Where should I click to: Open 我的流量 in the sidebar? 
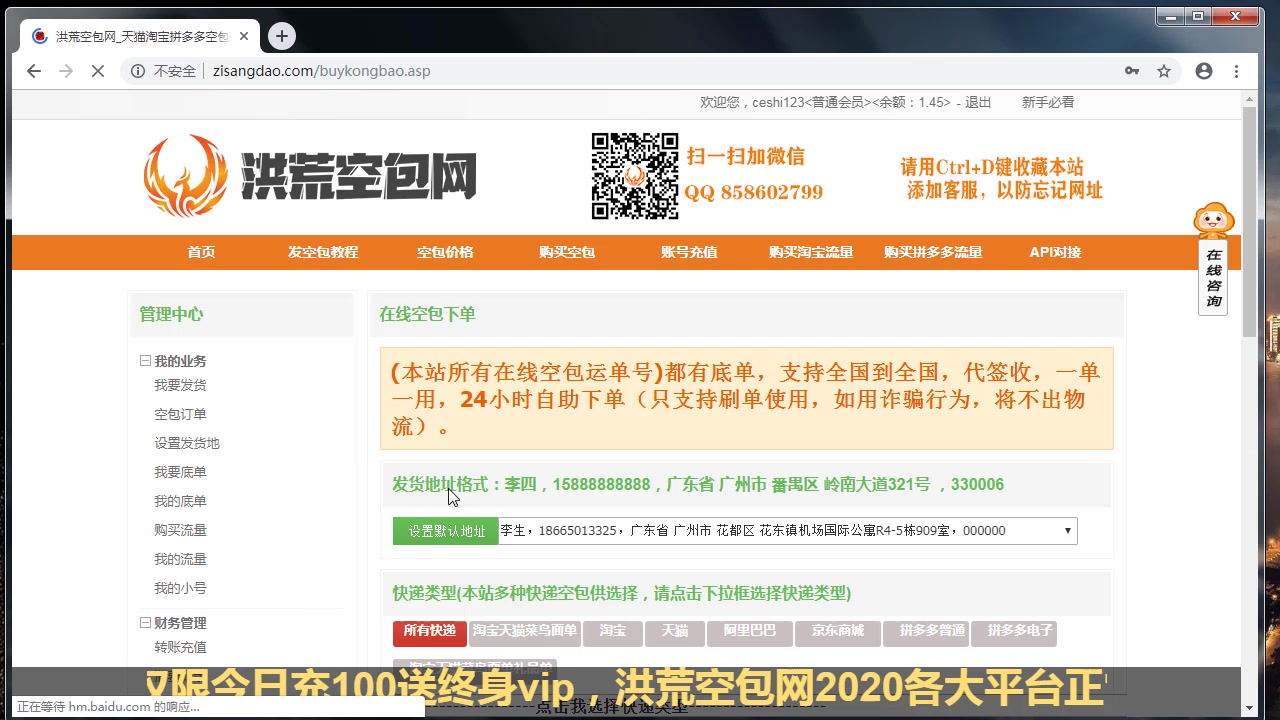pyautogui.click(x=180, y=559)
